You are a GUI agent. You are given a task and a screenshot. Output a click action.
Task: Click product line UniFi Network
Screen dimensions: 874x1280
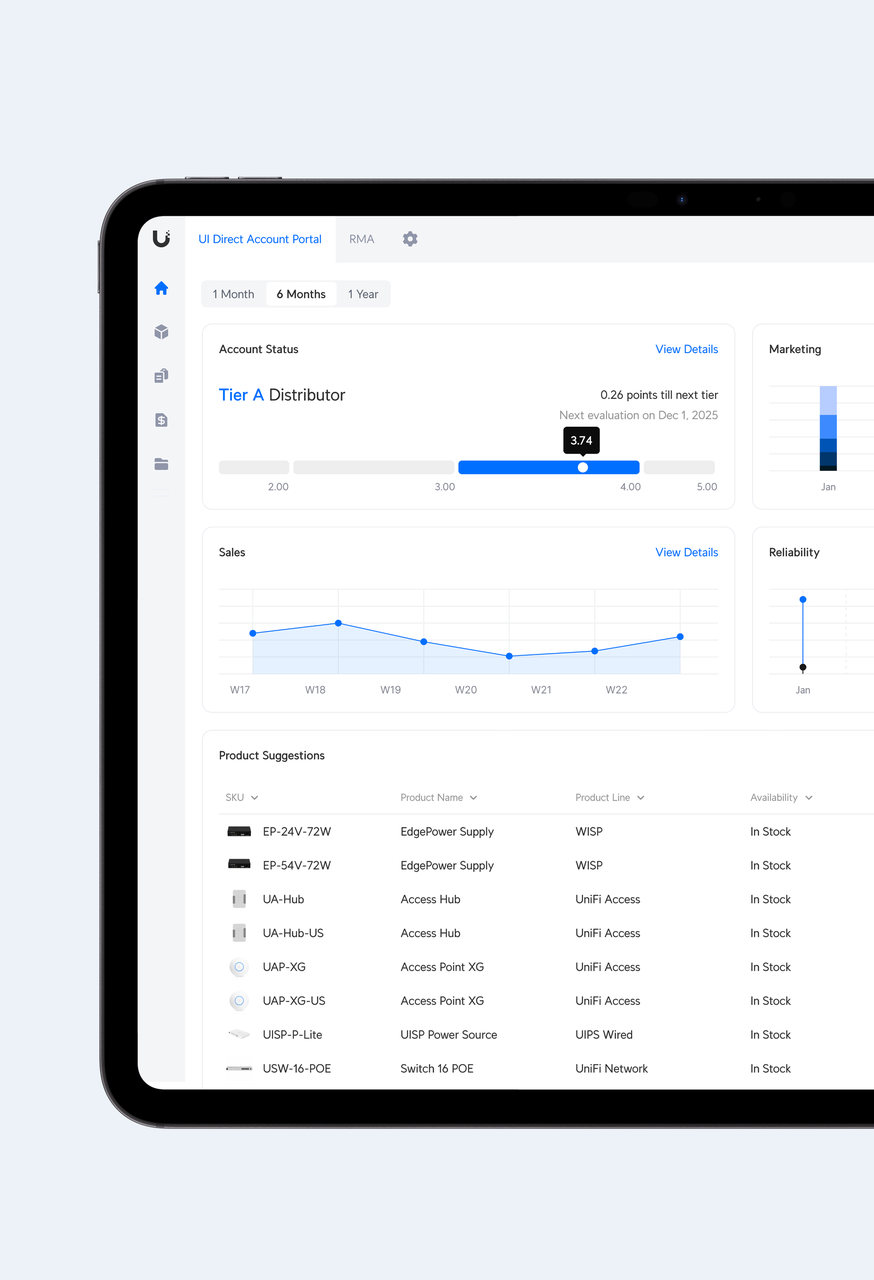[612, 1069]
